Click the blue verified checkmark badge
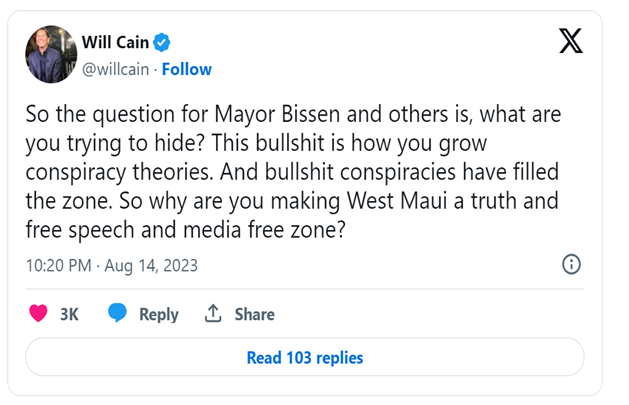This screenshot has height=405, width=629. 161,43
